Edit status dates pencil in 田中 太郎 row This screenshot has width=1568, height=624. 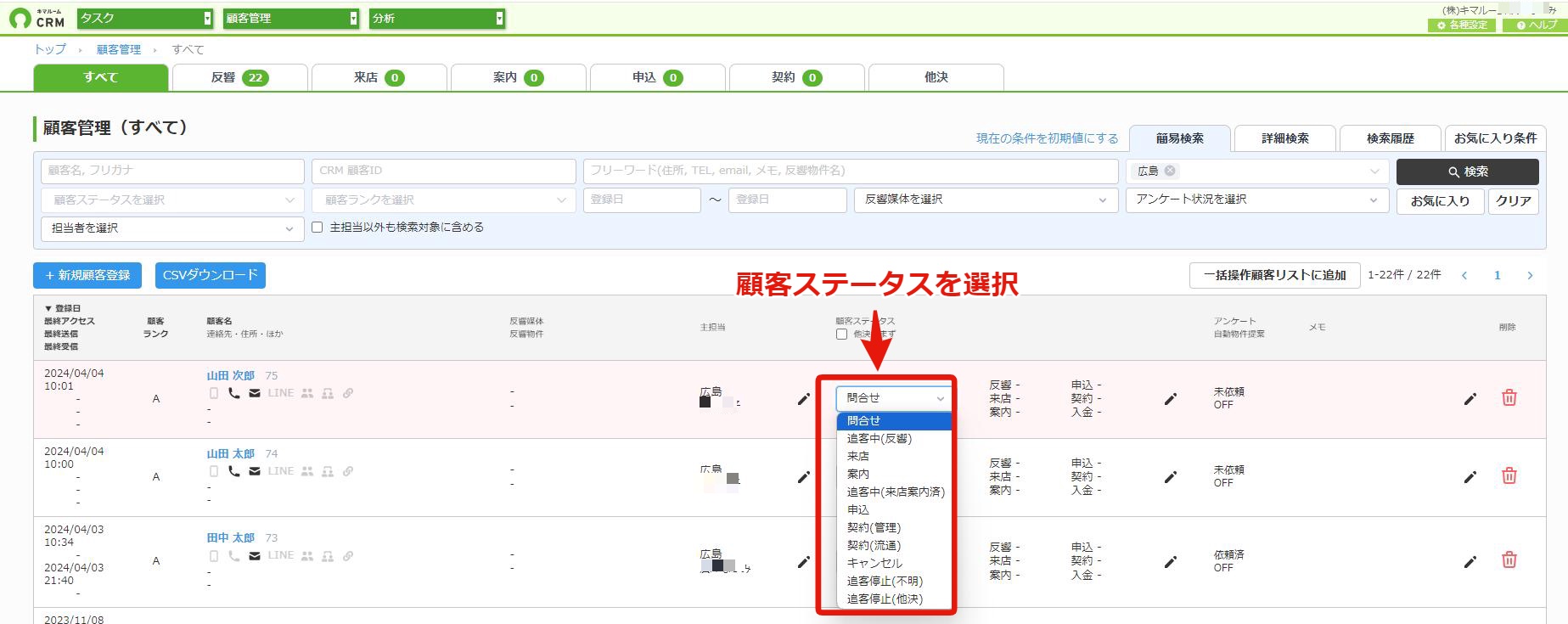1171,561
